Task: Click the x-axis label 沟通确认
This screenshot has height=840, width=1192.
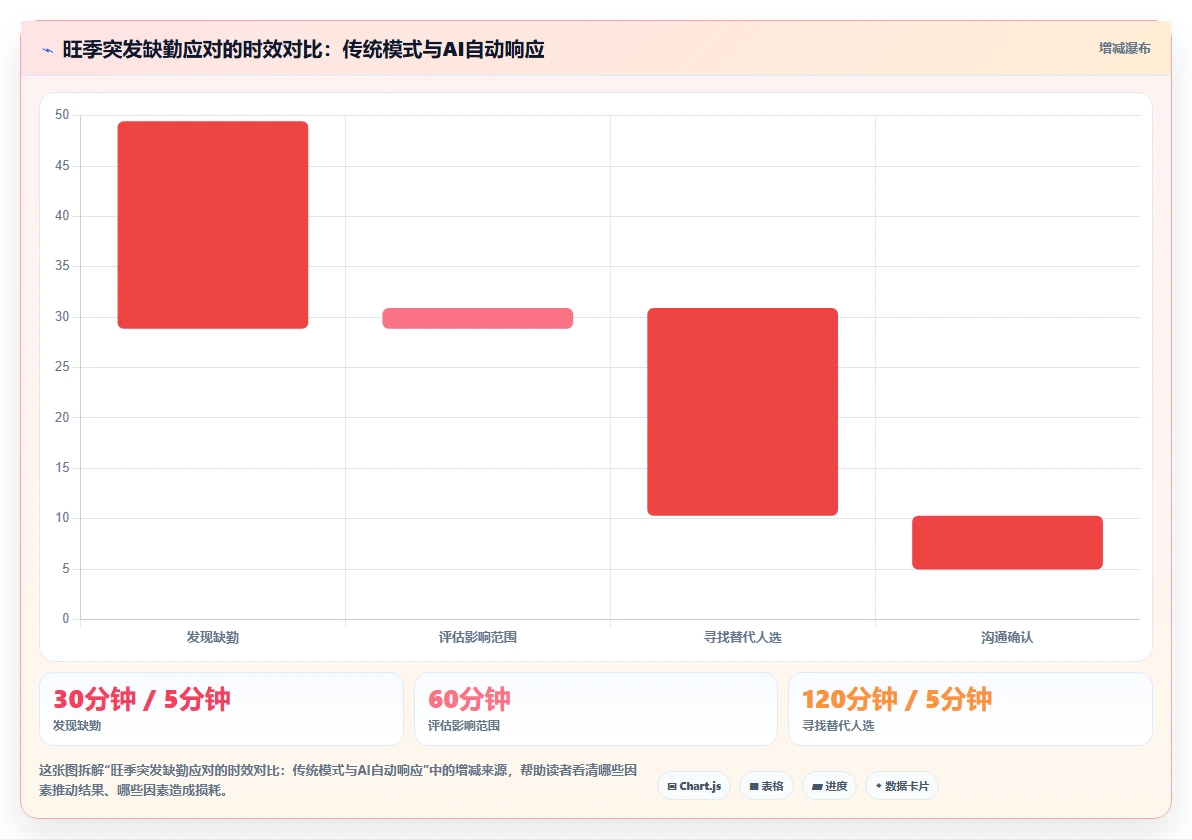Action: point(1007,637)
